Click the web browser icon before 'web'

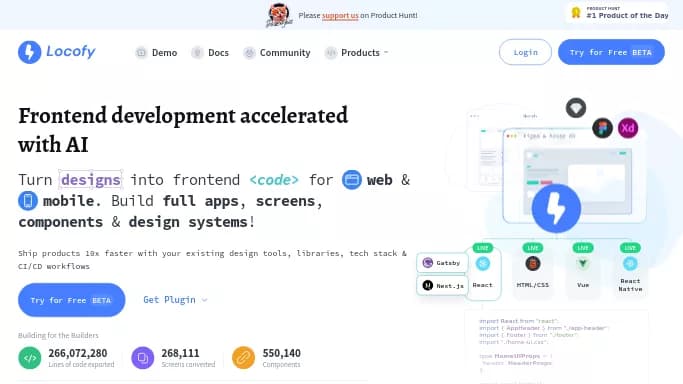tap(352, 180)
